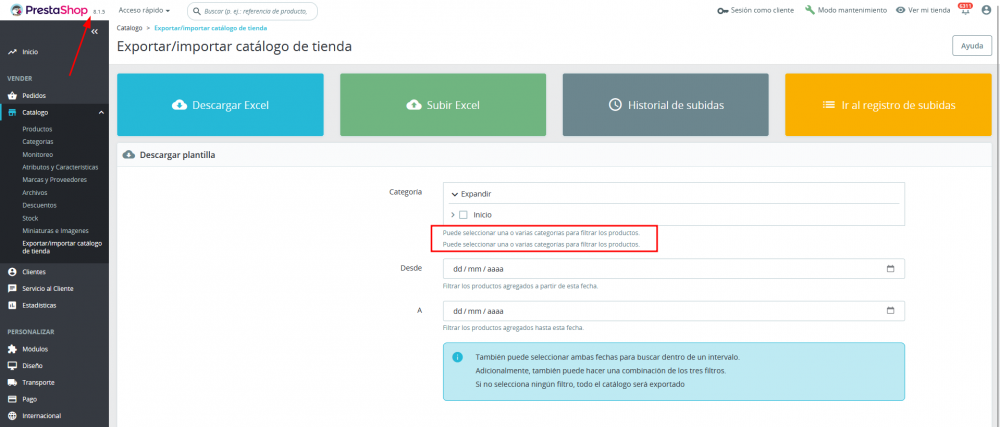The width and height of the screenshot is (1000, 427).
Task: Click the Internacional globe icon
Action: (11, 416)
